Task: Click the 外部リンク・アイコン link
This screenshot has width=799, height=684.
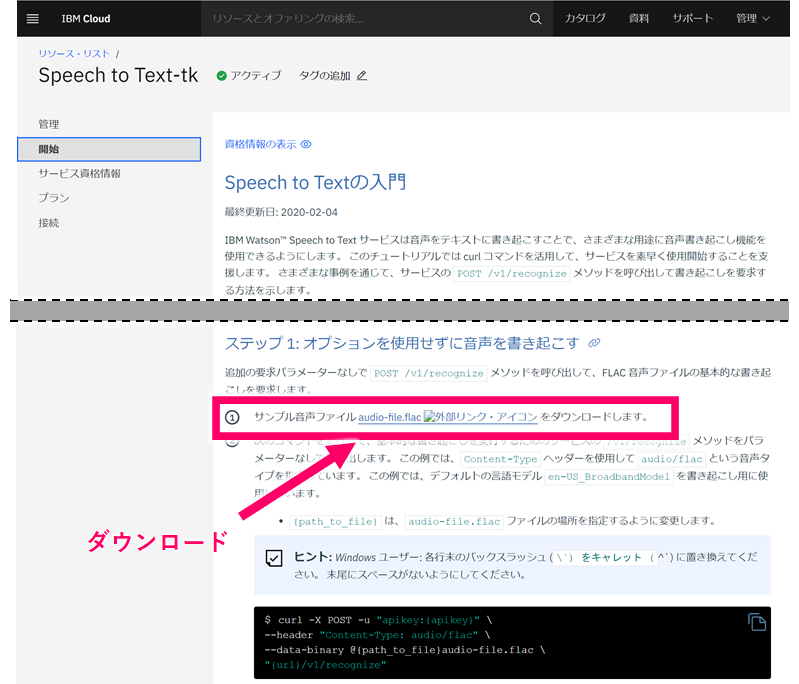Action: pos(481,417)
